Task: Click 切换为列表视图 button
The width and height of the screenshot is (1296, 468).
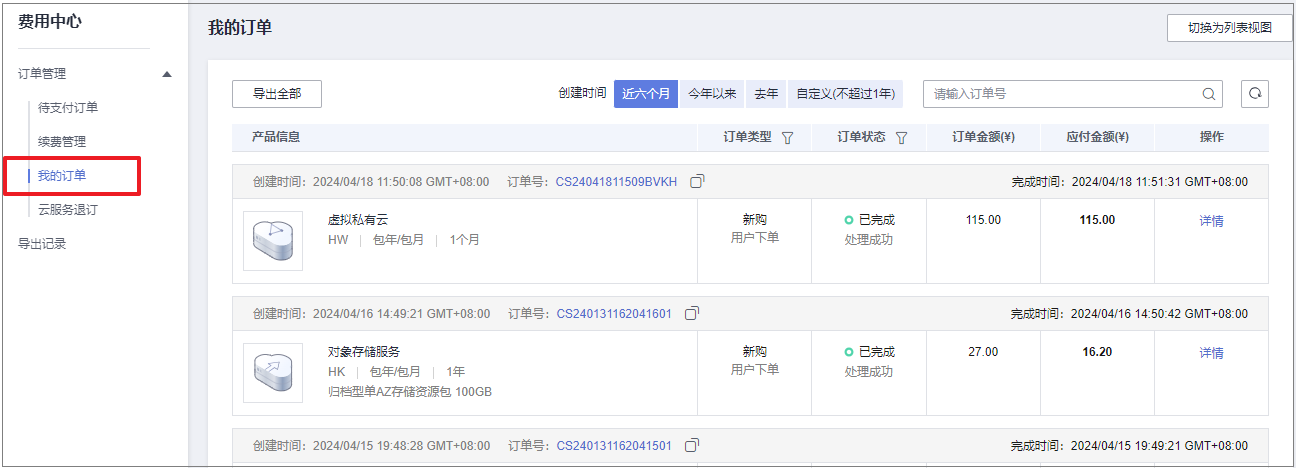Action: [x=1229, y=28]
